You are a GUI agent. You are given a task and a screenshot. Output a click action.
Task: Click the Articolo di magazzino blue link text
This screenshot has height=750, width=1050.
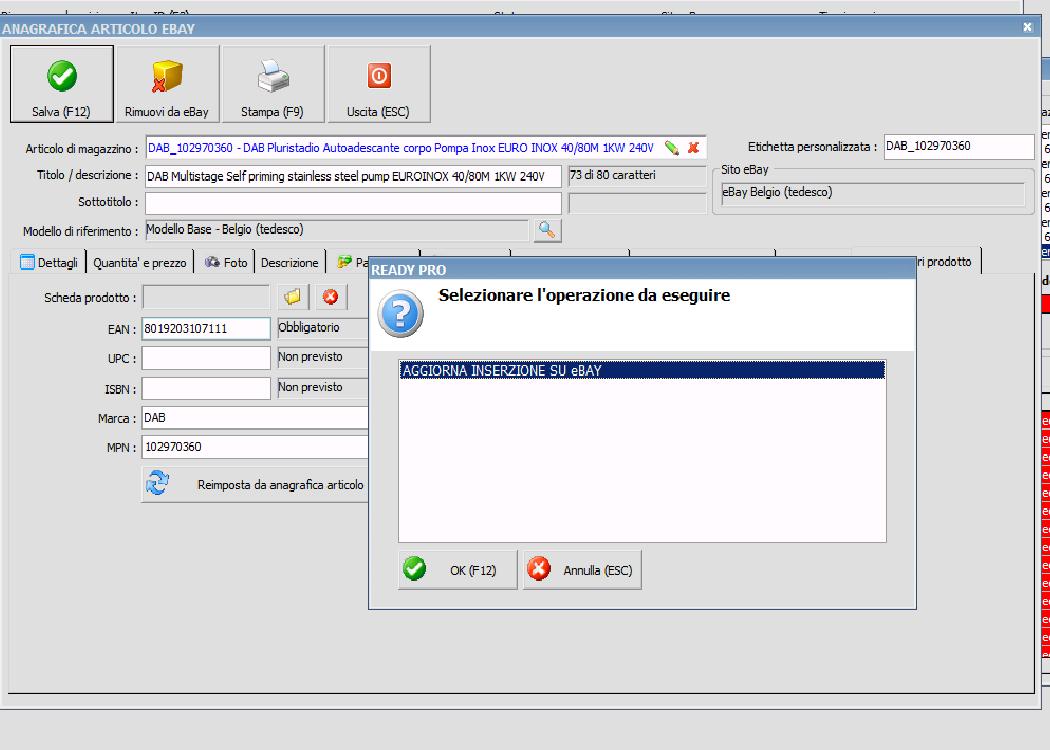(x=400, y=148)
